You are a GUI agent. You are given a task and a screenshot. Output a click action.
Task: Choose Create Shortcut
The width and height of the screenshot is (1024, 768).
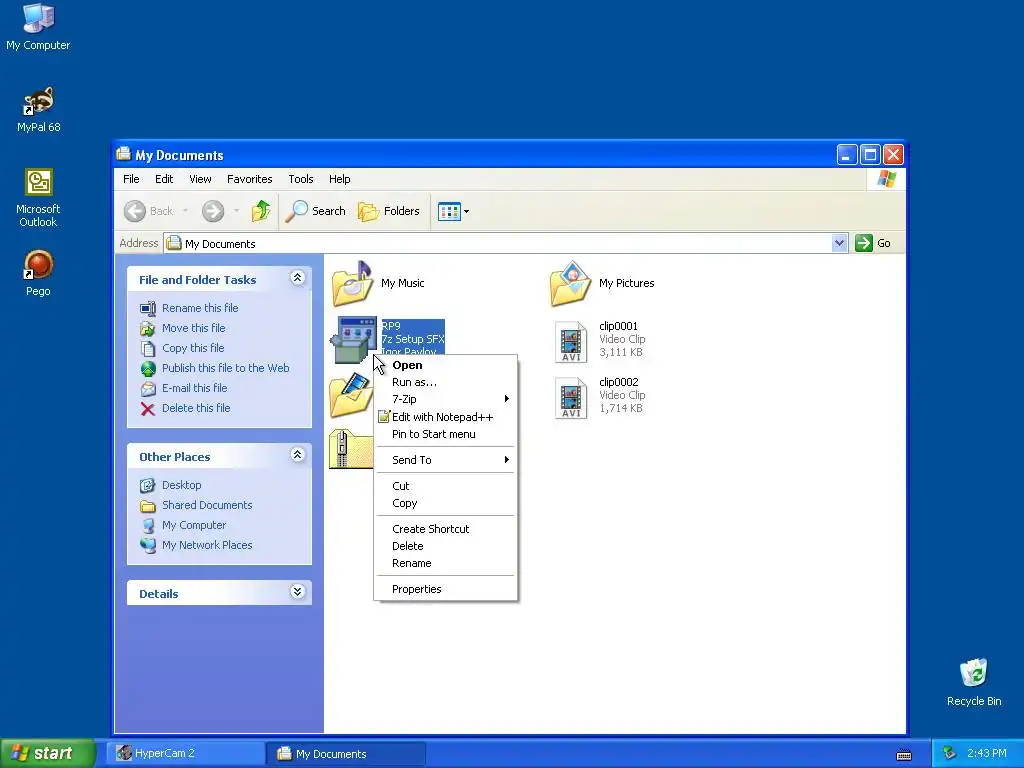click(445, 529)
